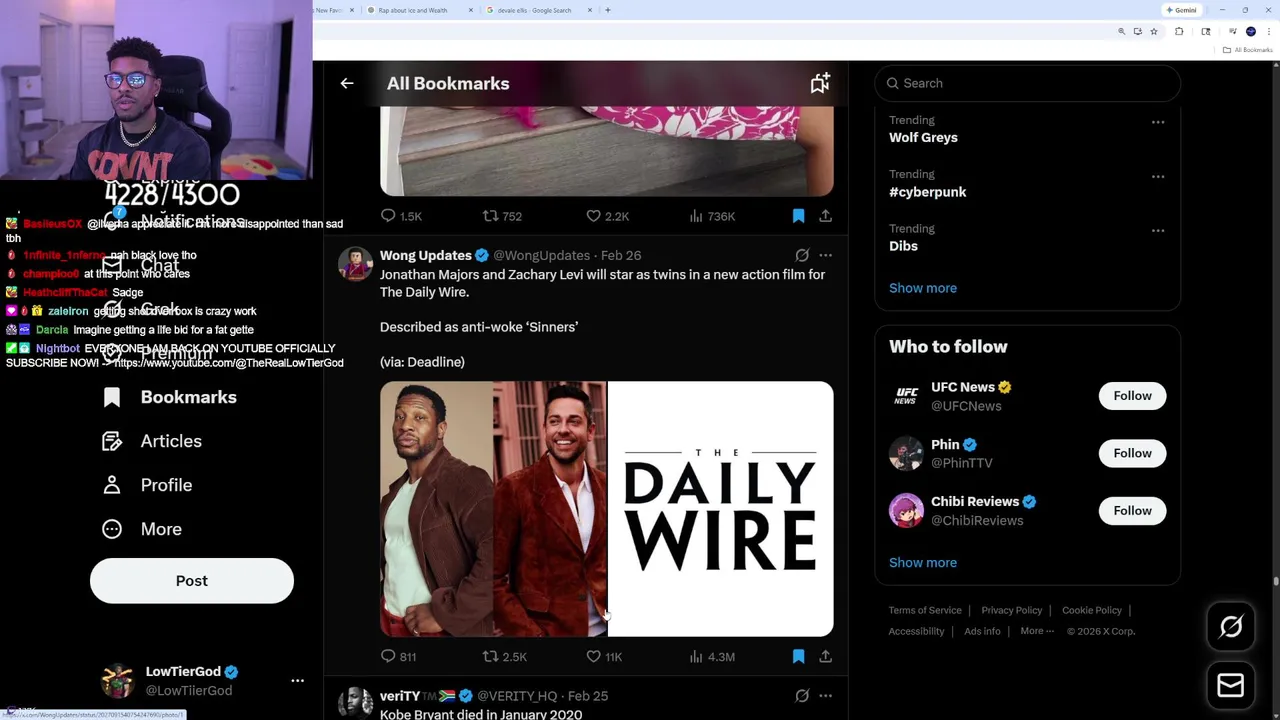Open more options for Wolf Greys trend

click(x=1158, y=122)
